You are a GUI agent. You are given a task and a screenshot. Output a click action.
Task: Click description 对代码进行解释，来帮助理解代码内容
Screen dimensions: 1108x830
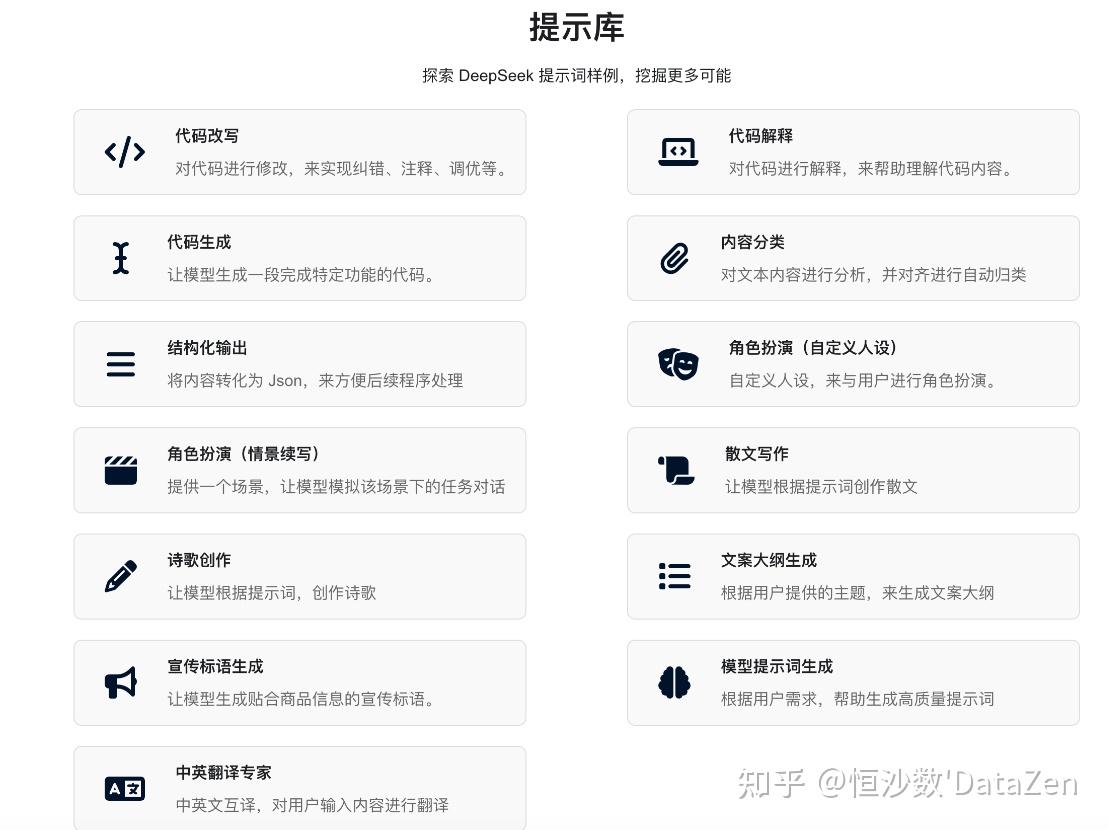coord(871,169)
